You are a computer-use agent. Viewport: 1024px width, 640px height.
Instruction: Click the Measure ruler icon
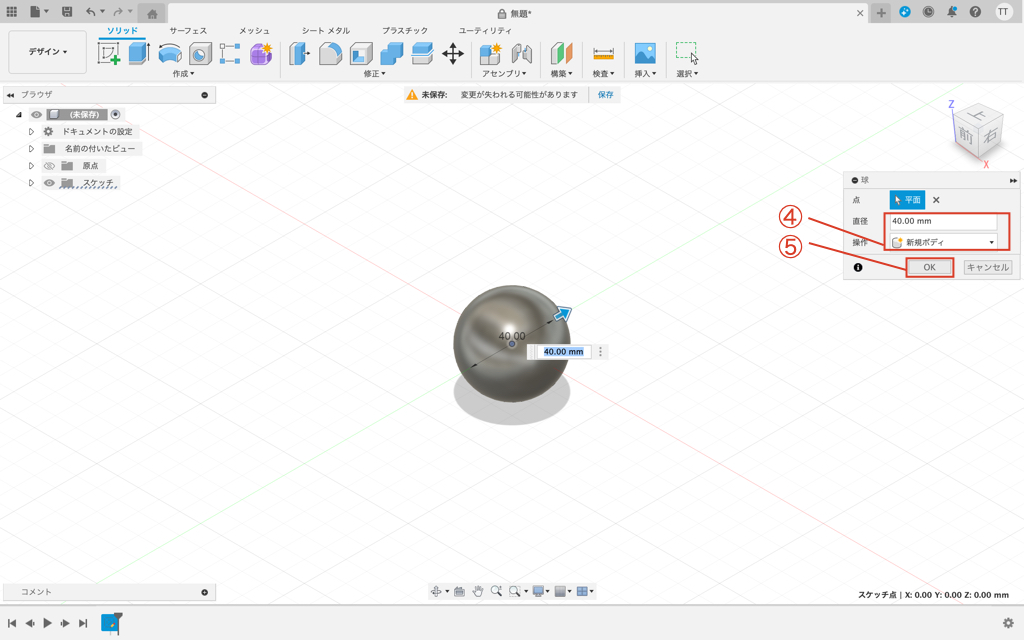603,54
